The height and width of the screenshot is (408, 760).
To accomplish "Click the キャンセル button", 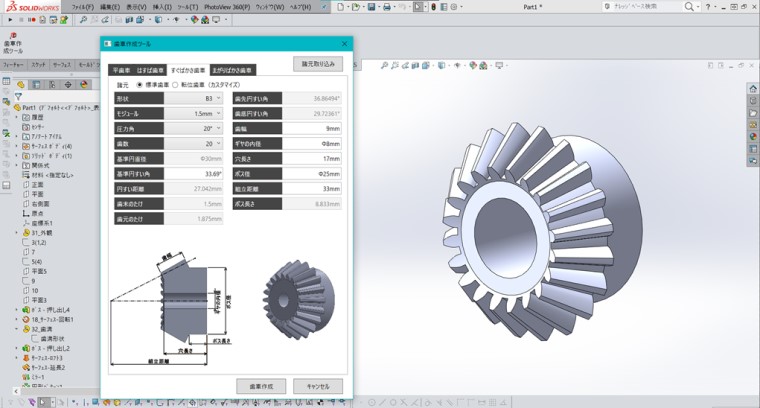I will point(318,386).
